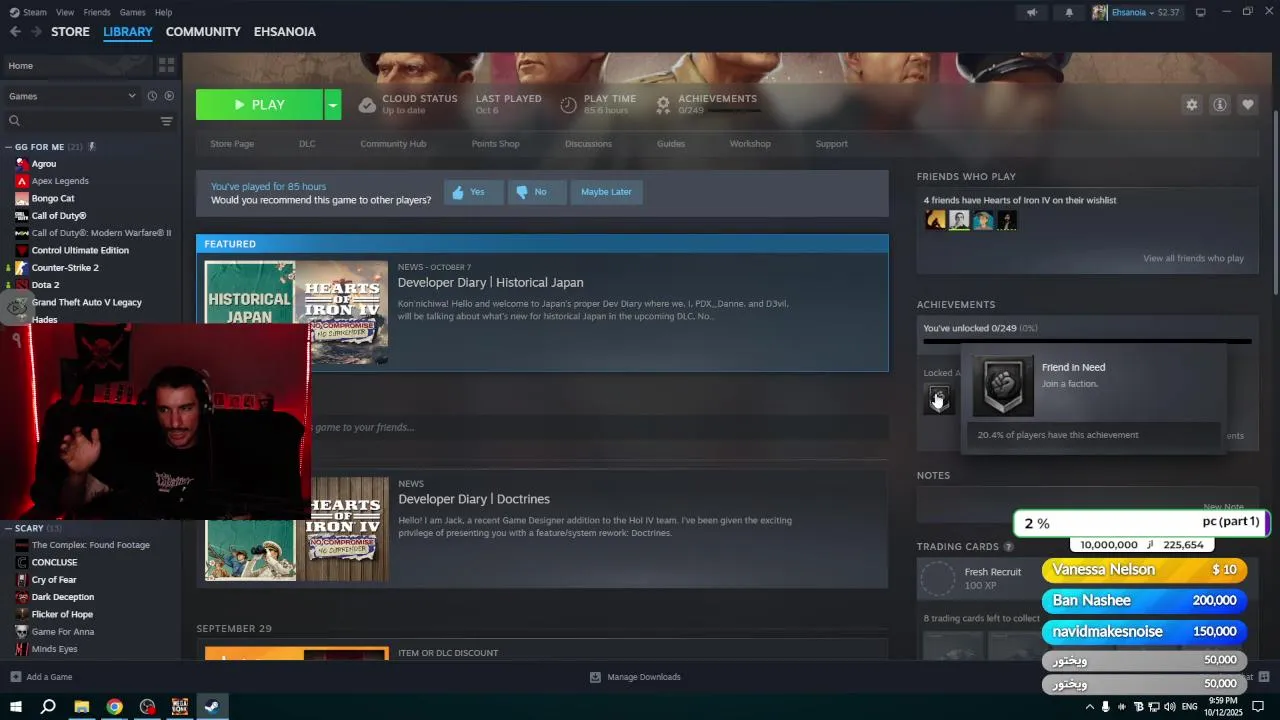The width and height of the screenshot is (1280, 720).
Task: Recommend the game with Yes thumbs up
Action: (474, 192)
